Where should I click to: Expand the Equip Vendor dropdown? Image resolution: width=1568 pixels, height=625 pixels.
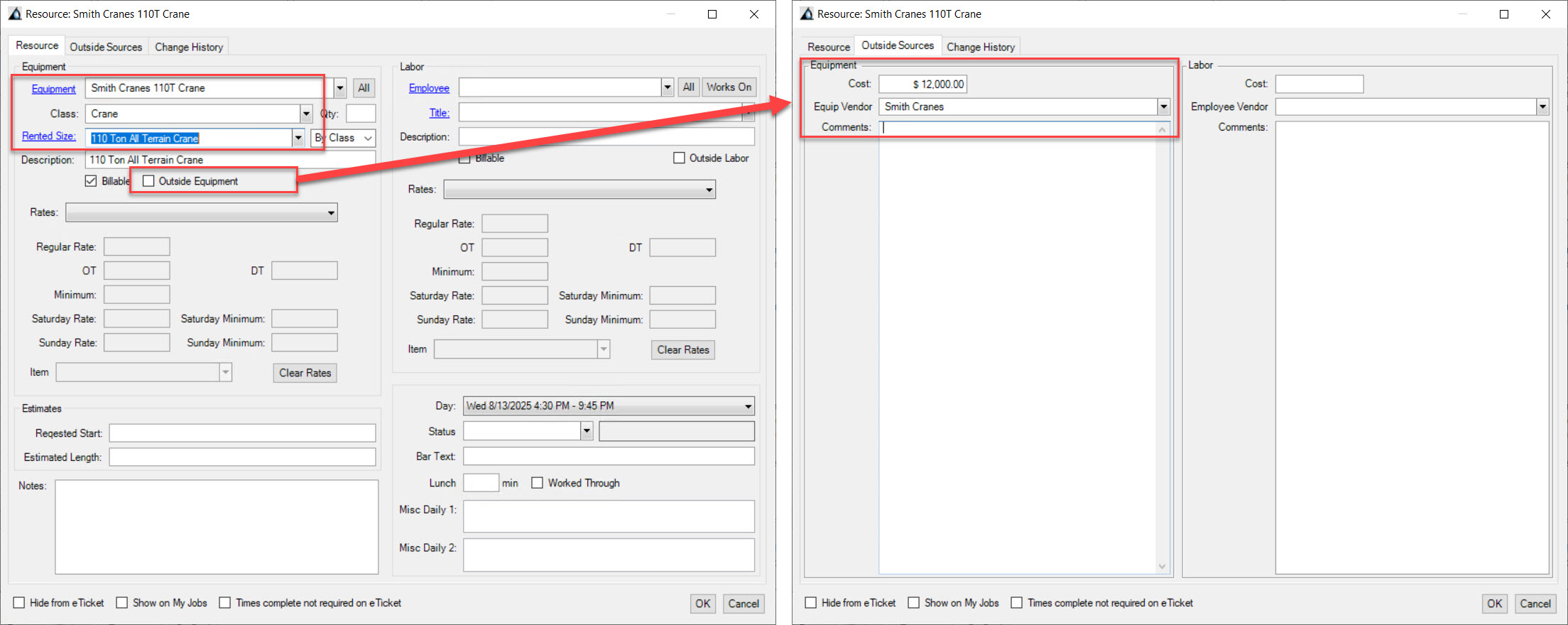coord(1163,107)
